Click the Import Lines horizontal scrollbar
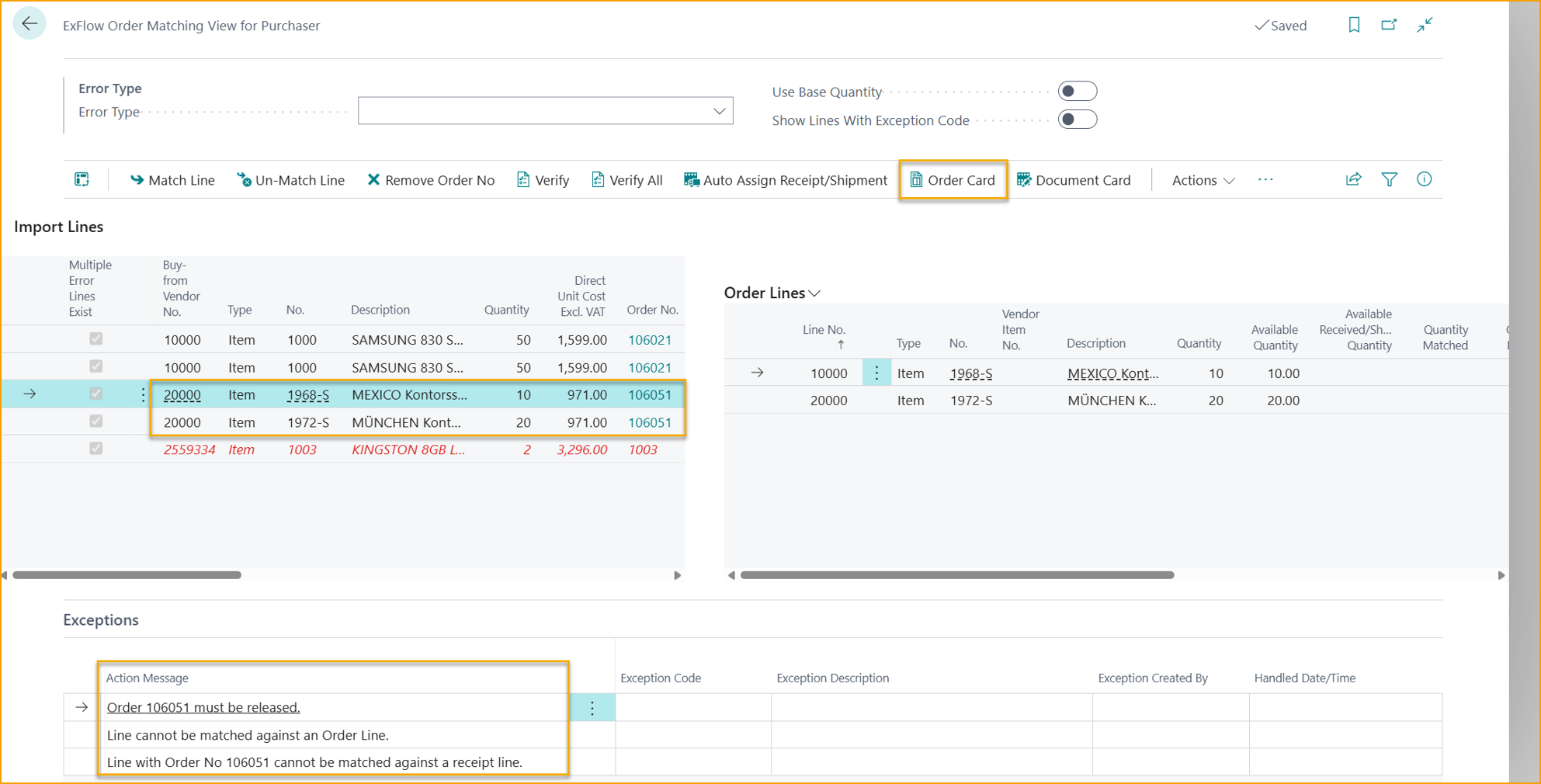The image size is (1541, 784). (x=127, y=575)
